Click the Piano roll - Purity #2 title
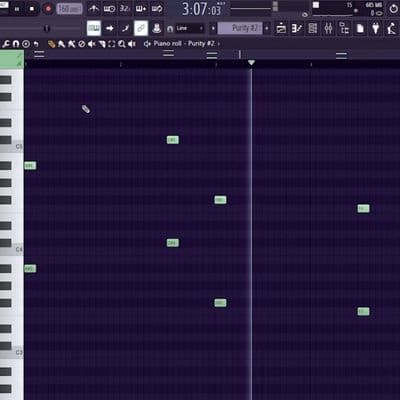The height and width of the screenshot is (400, 400). pos(184,44)
